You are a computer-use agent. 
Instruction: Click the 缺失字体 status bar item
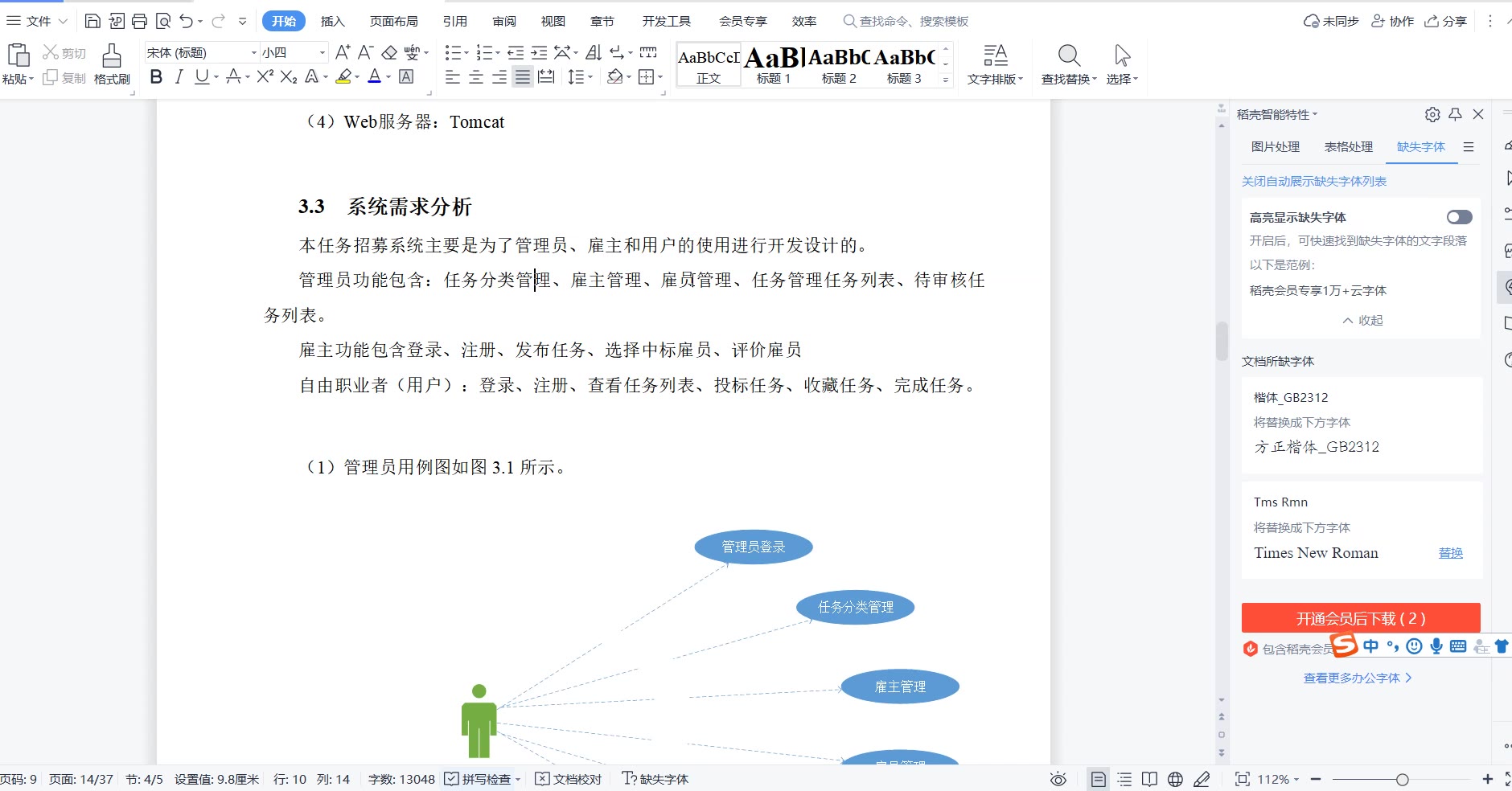(x=655, y=779)
